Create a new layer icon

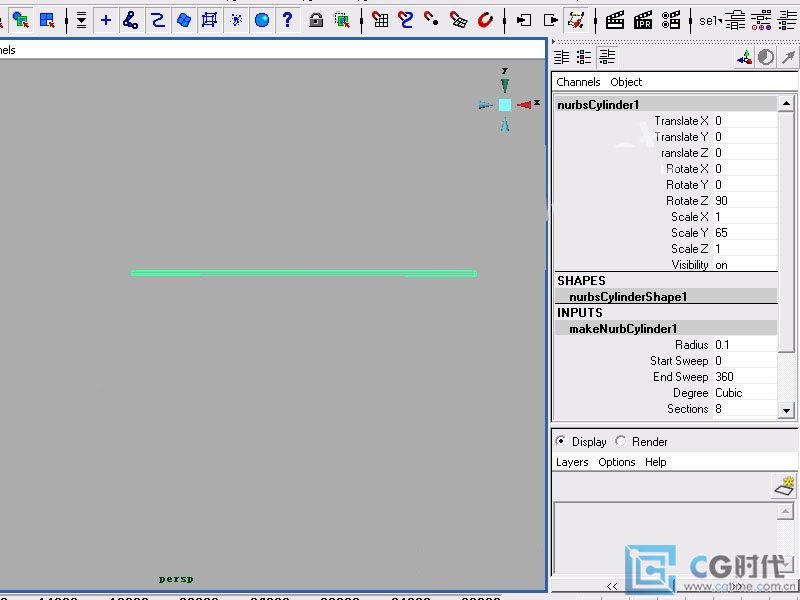pos(785,486)
